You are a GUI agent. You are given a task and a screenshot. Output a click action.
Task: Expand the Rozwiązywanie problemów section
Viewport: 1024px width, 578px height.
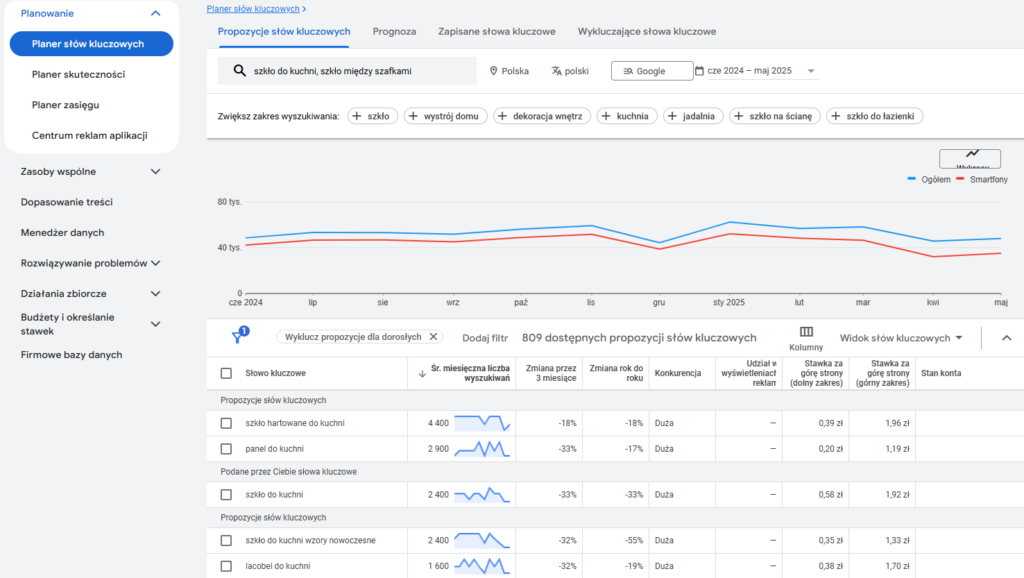(155, 263)
